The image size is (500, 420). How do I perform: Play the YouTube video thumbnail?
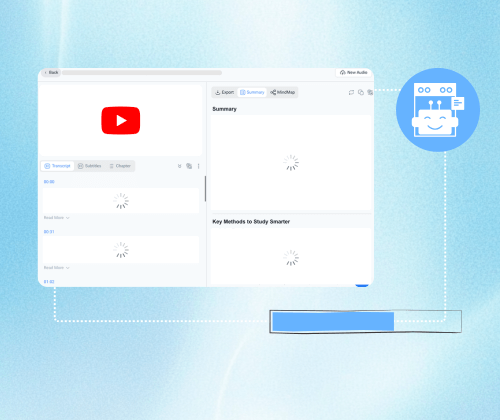pyautogui.click(x=121, y=120)
